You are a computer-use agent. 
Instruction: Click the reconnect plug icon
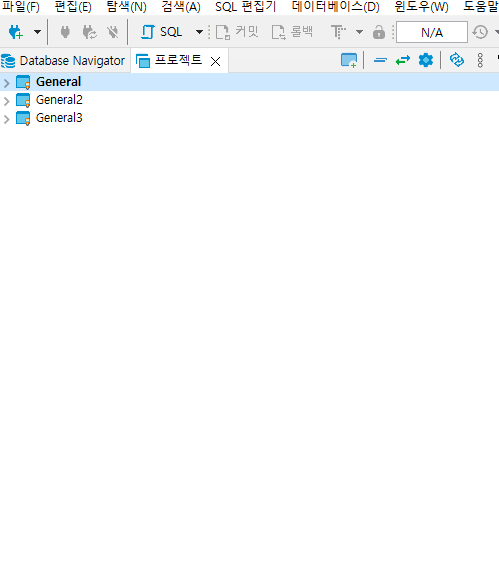[89, 32]
